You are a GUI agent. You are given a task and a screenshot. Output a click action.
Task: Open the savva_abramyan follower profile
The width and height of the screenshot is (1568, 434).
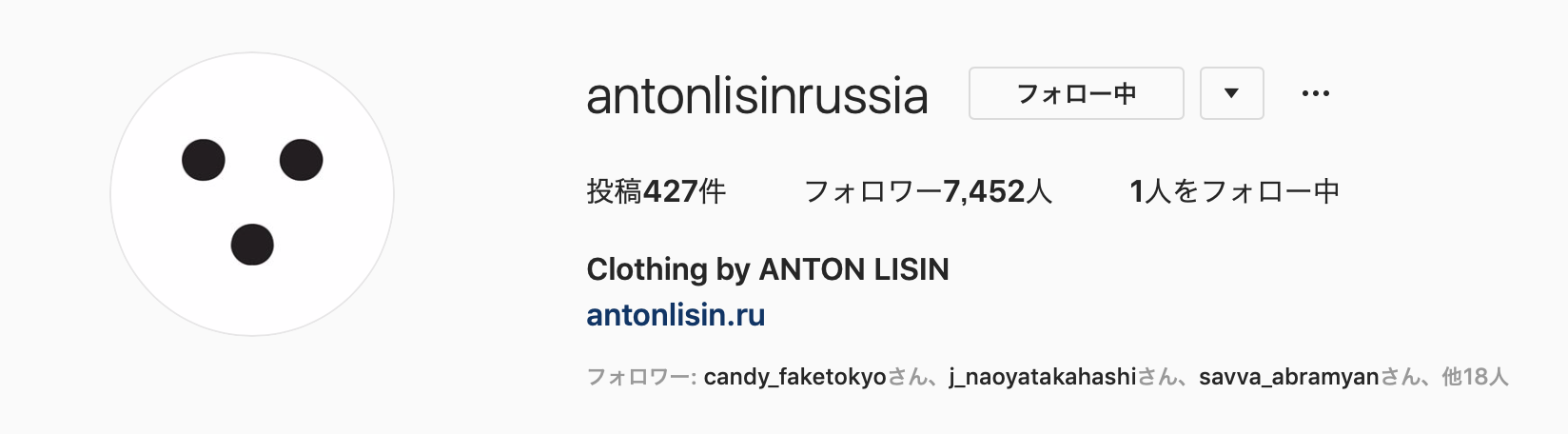(1288, 377)
